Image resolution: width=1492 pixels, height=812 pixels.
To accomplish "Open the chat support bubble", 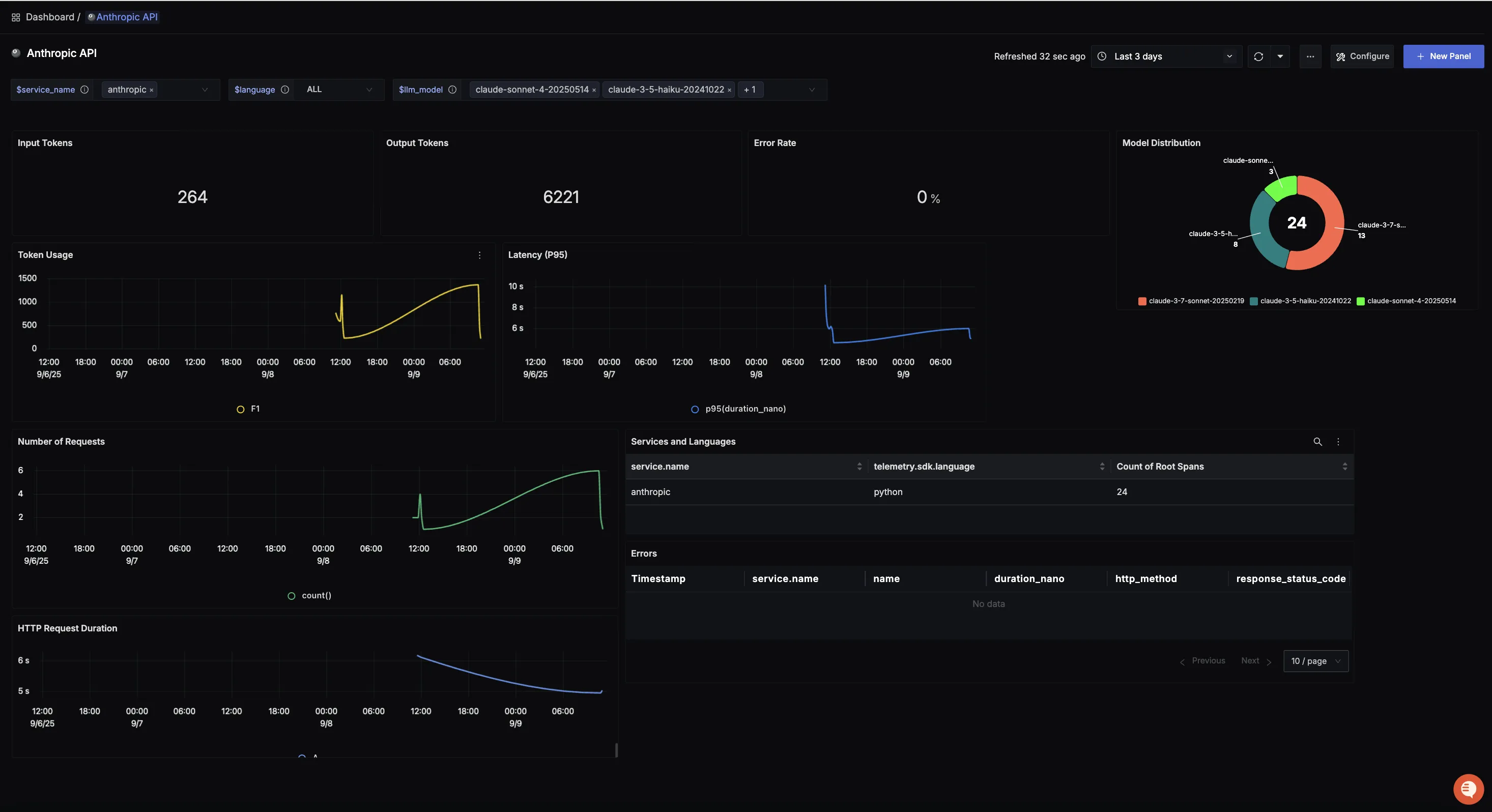I will (1468, 789).
